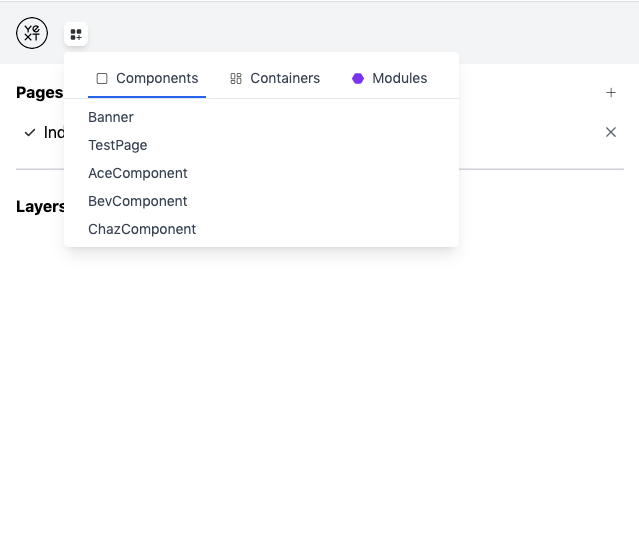
Task: Add a new page with plus icon
Action: 611,93
